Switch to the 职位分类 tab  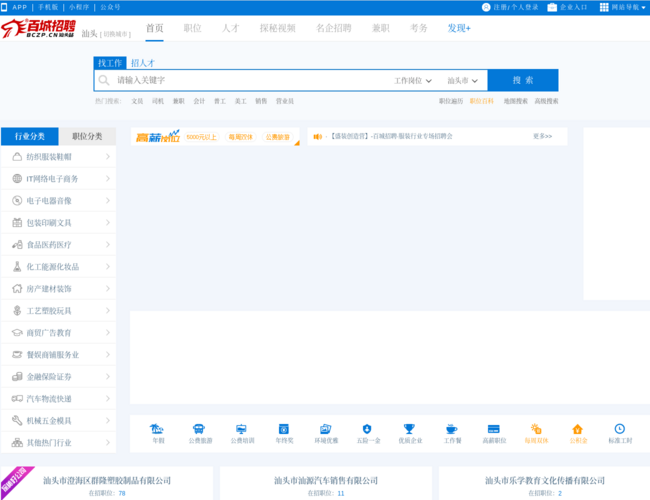(x=87, y=136)
